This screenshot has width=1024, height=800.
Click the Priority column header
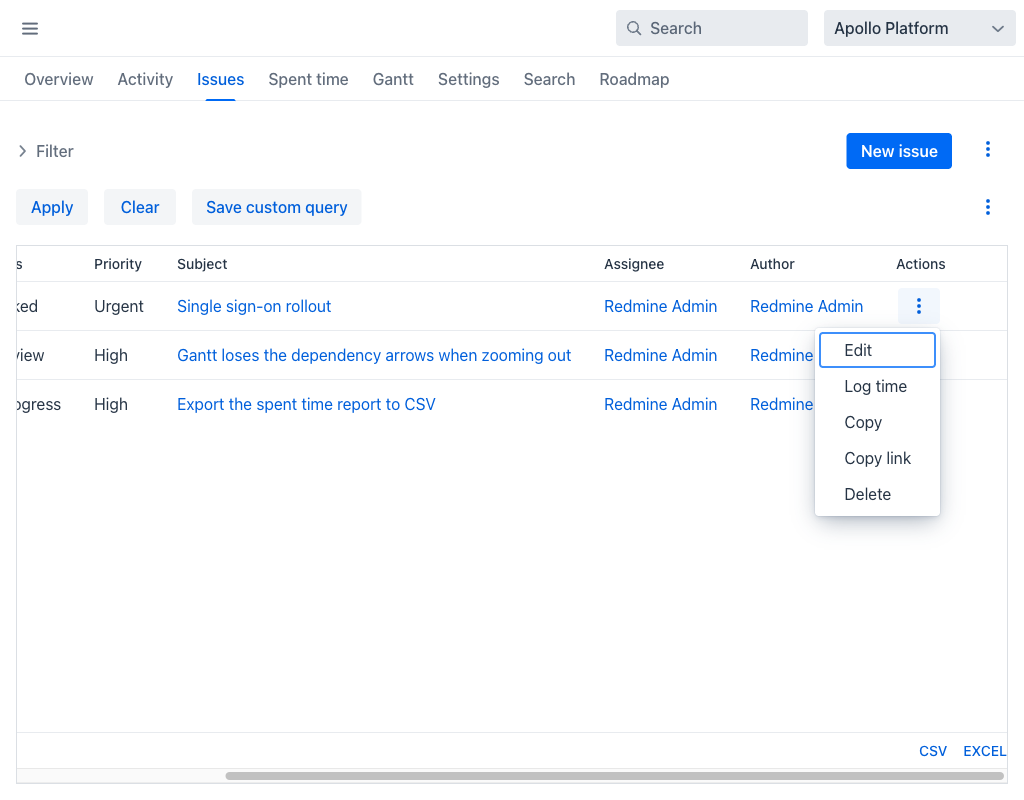click(x=118, y=264)
